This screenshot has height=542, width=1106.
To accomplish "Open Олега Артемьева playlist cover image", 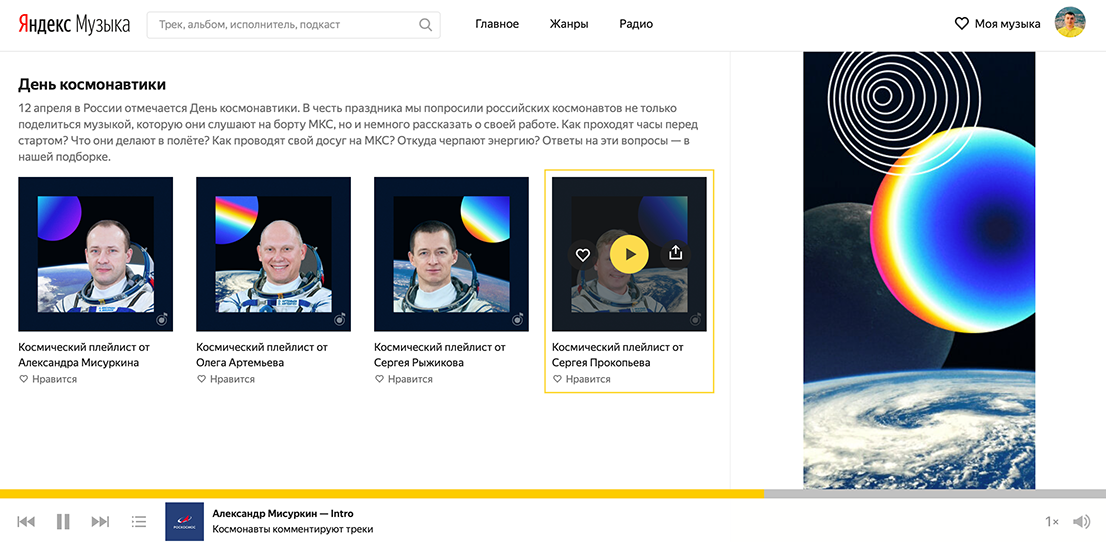I will [273, 254].
